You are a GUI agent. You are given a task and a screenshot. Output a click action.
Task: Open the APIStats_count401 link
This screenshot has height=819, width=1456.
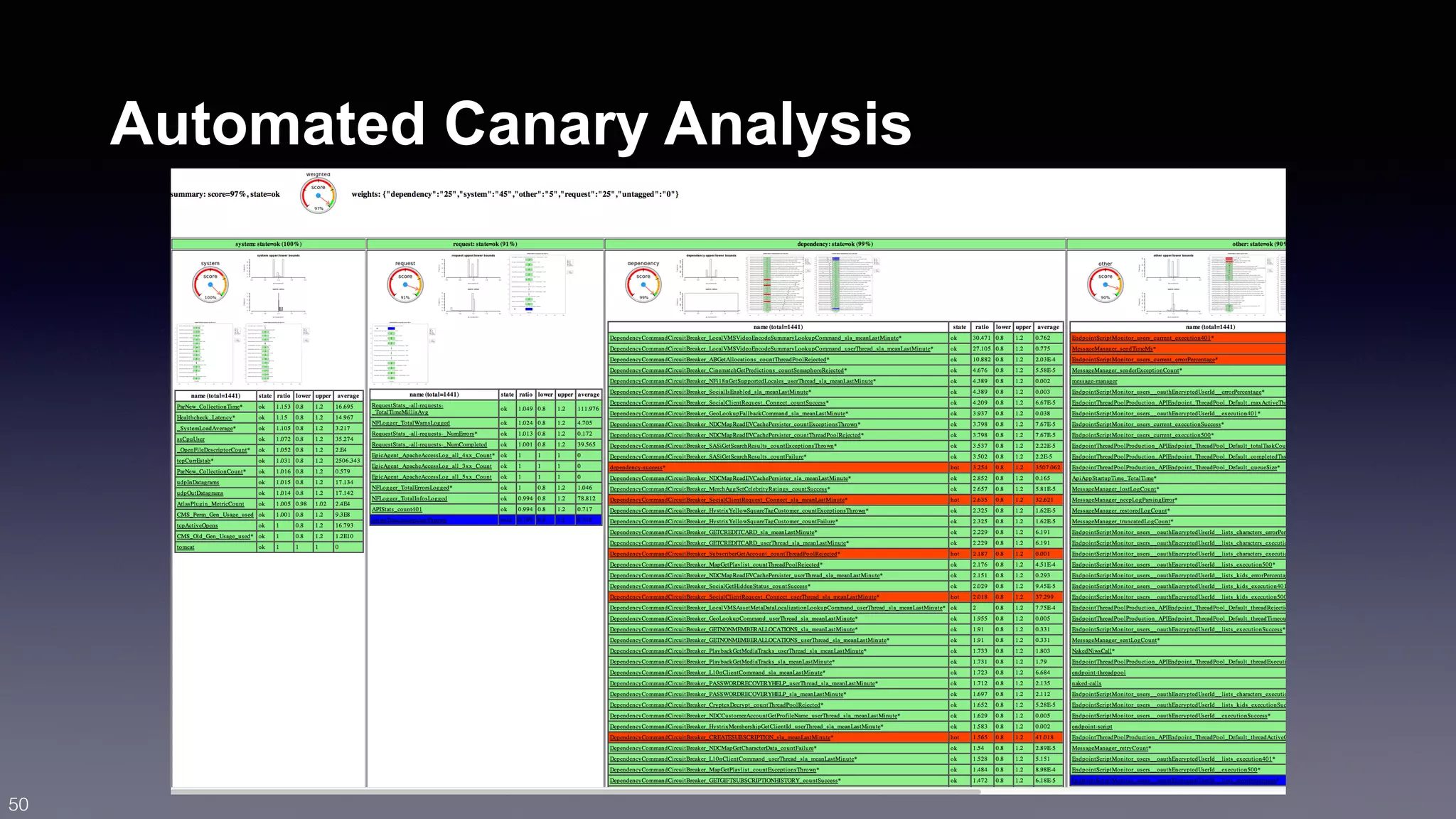coord(397,509)
